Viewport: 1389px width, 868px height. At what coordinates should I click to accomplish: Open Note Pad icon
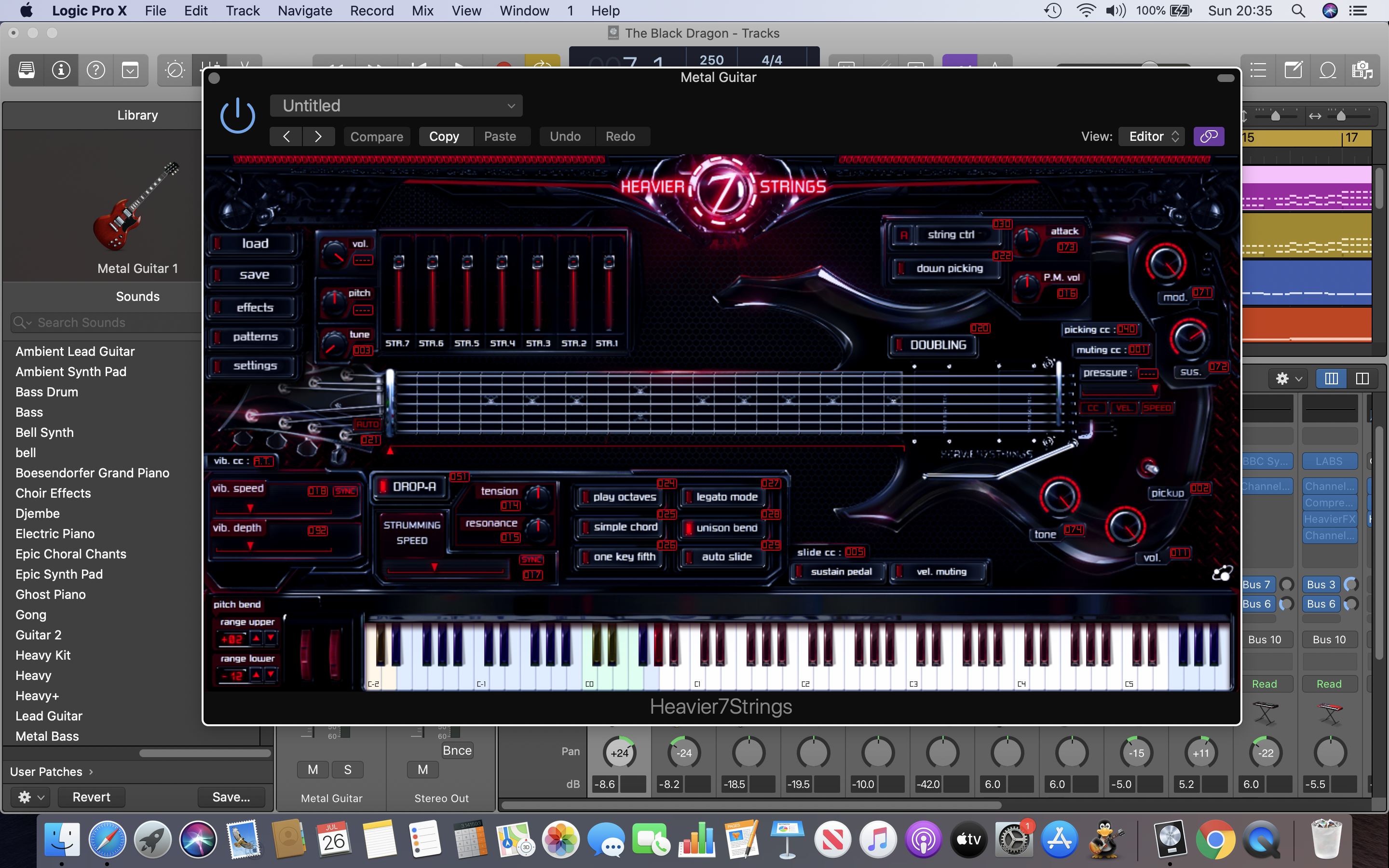[x=1293, y=70]
